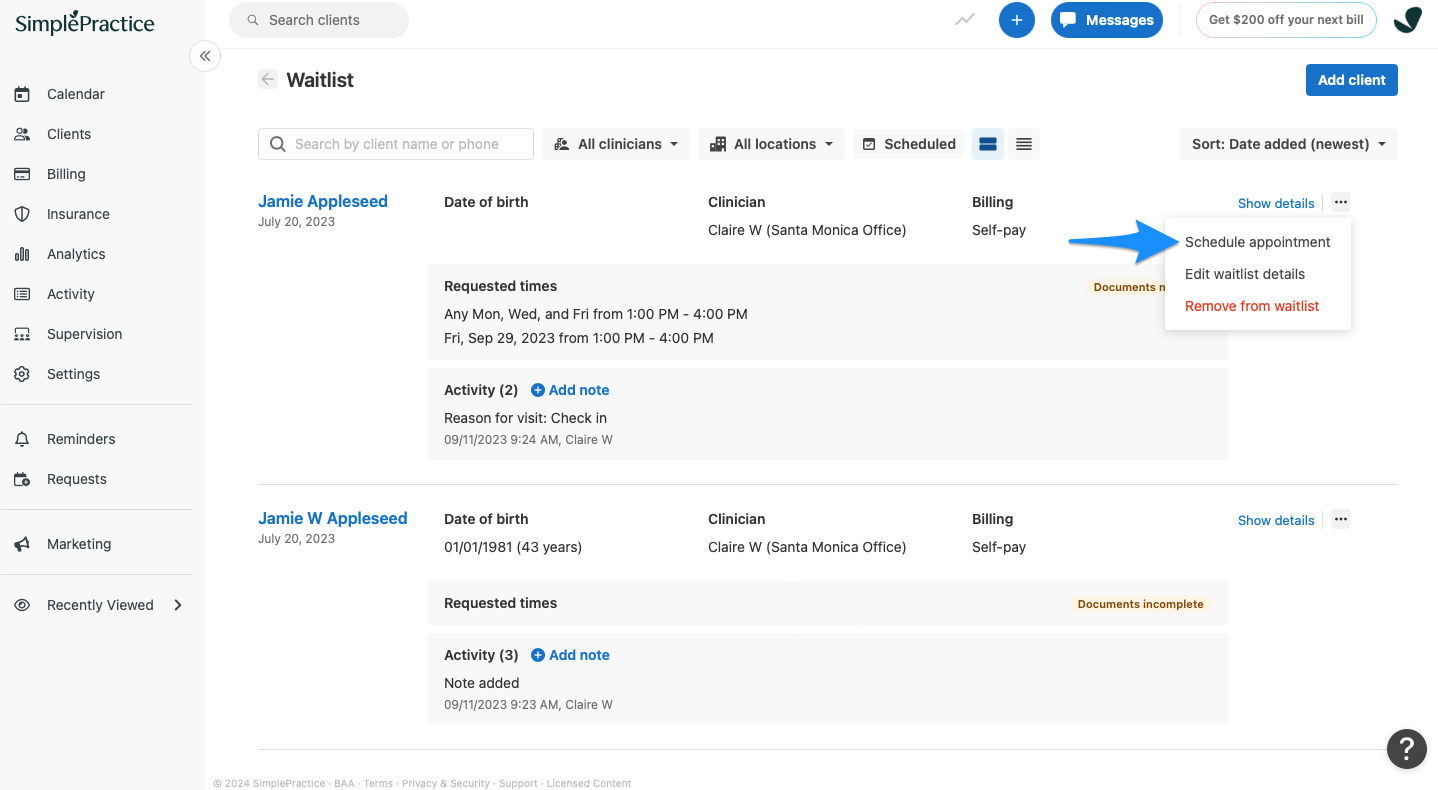This screenshot has height=790, width=1438.
Task: Open the Sort: Date added (newest) dropdown
Action: pos(1289,144)
